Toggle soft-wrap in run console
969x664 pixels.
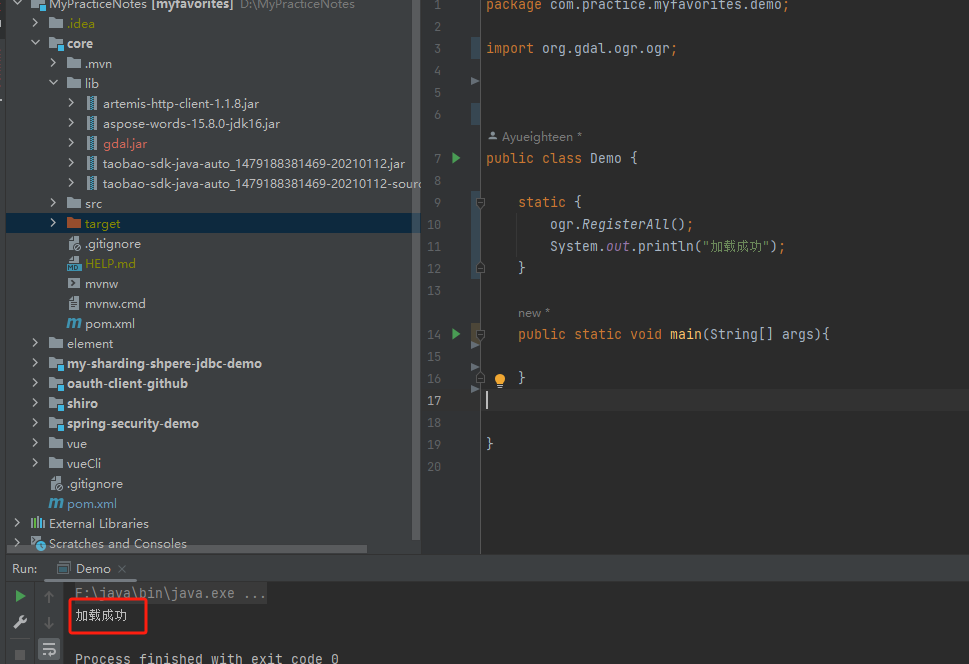point(48,648)
